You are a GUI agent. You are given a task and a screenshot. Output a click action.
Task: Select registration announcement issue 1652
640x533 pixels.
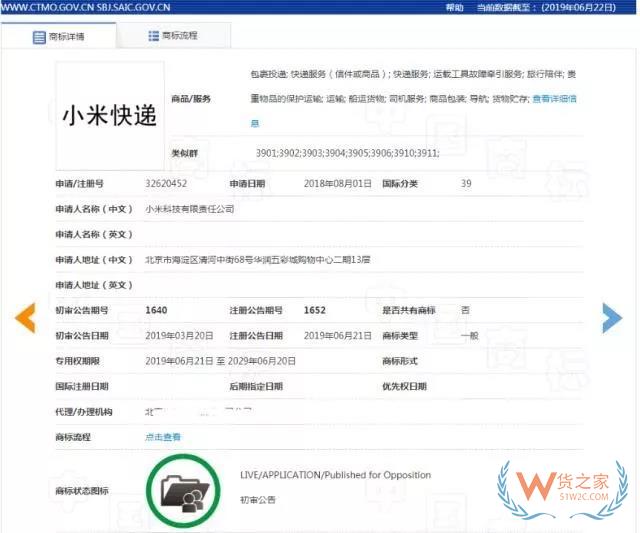click(315, 310)
